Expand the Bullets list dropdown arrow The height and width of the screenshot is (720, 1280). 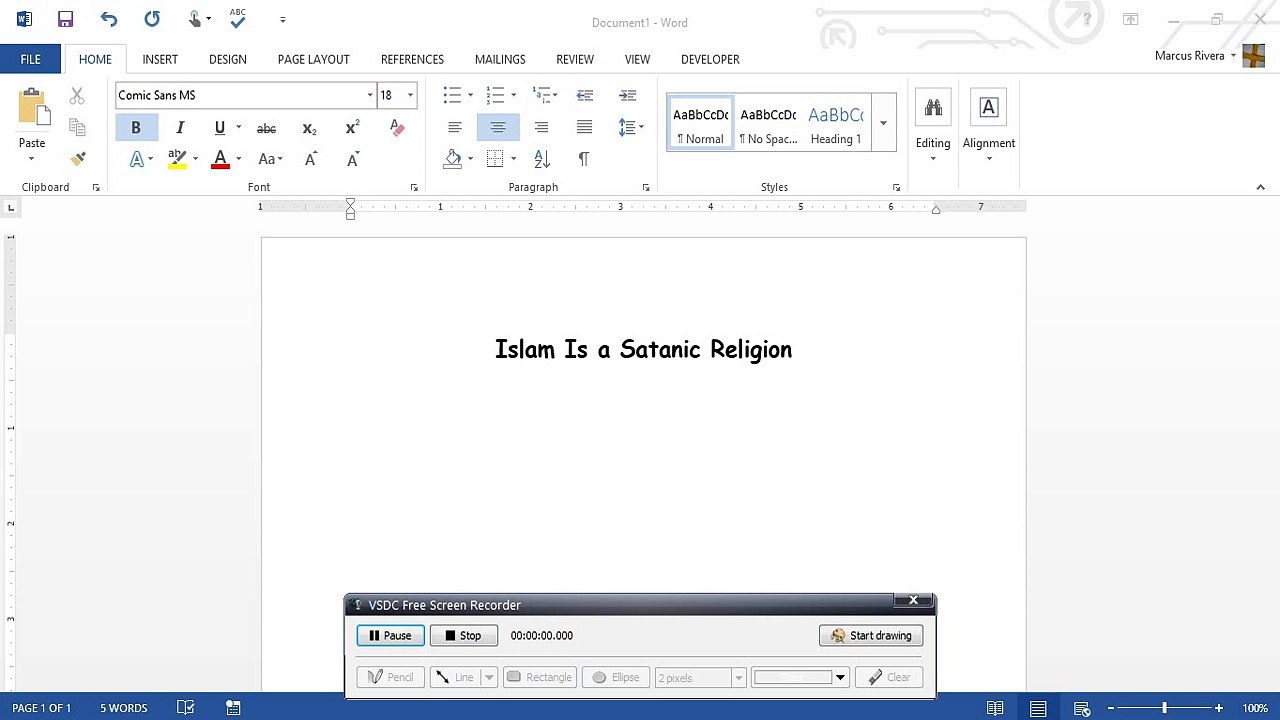tap(470, 95)
